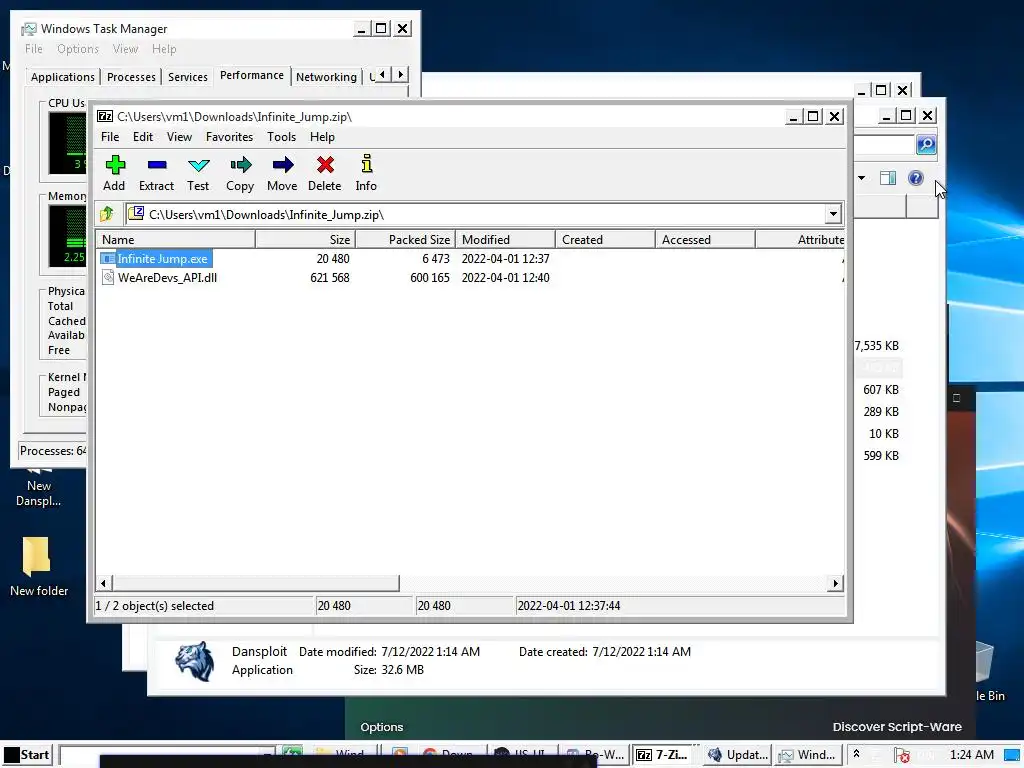Click the Move arrow icon
Screen dimensions: 1024x768
click(283, 165)
